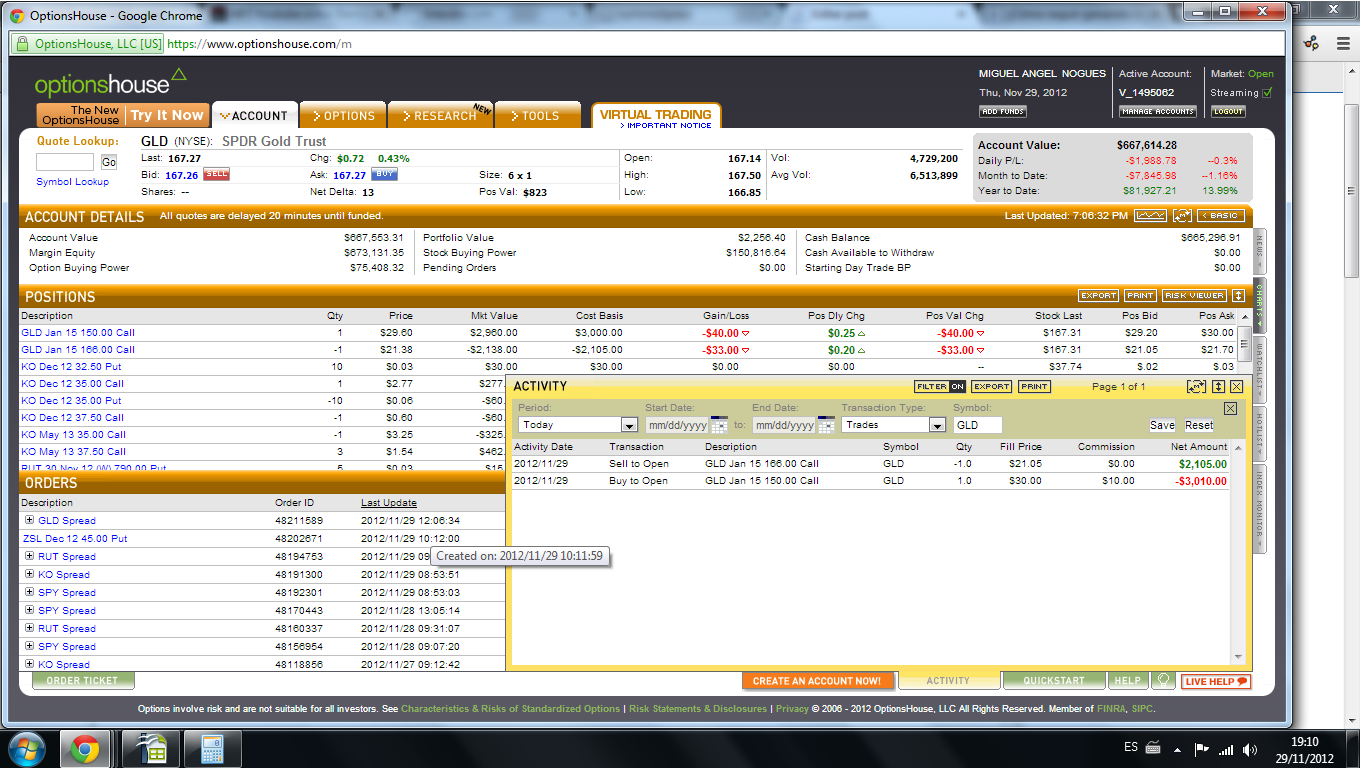Open the account value chart icon
Screen dimensions: 1360x768
tap(1151, 216)
